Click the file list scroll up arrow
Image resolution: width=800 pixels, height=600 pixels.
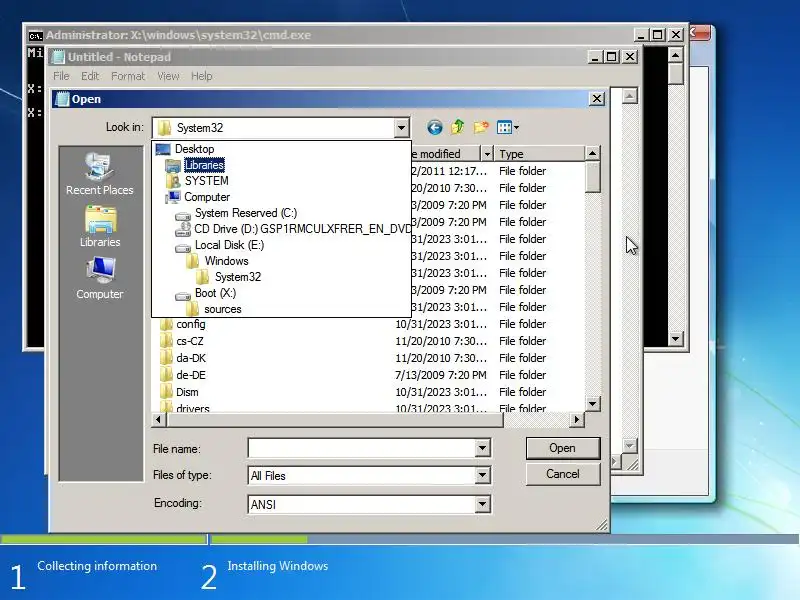pyautogui.click(x=592, y=153)
